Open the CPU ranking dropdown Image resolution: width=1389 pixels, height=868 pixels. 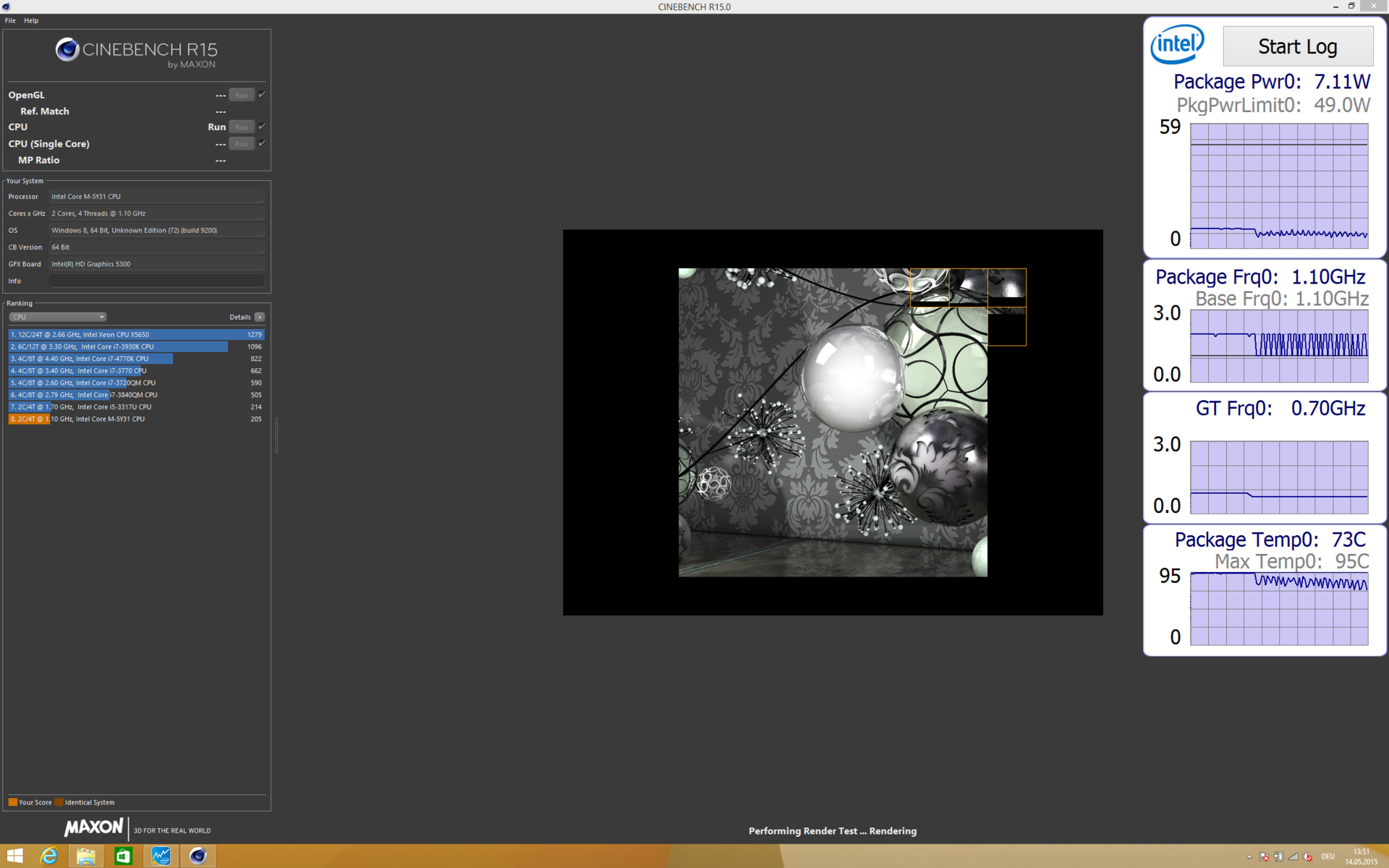pos(58,317)
